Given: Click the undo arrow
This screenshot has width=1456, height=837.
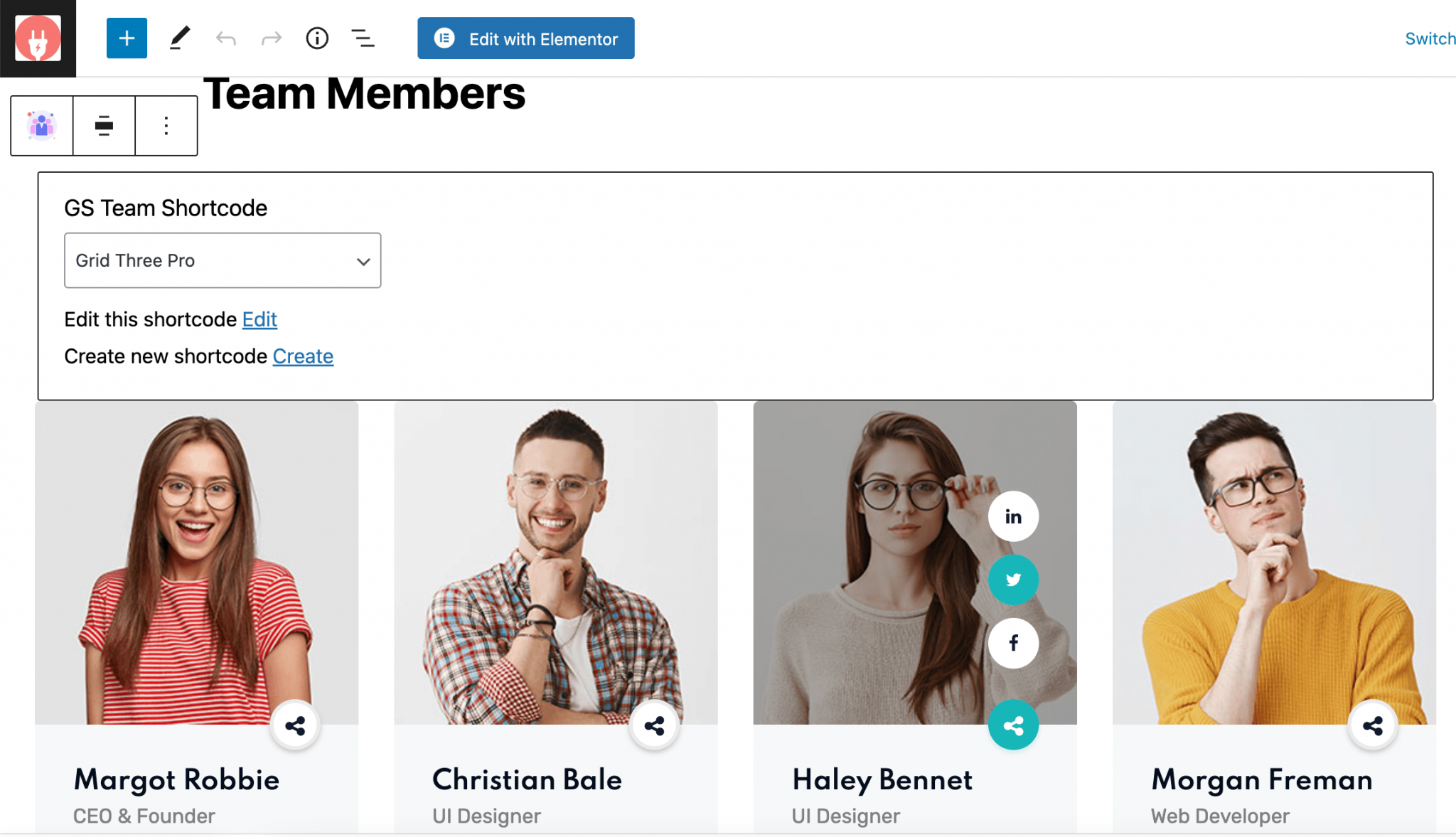Looking at the screenshot, I should coord(226,38).
